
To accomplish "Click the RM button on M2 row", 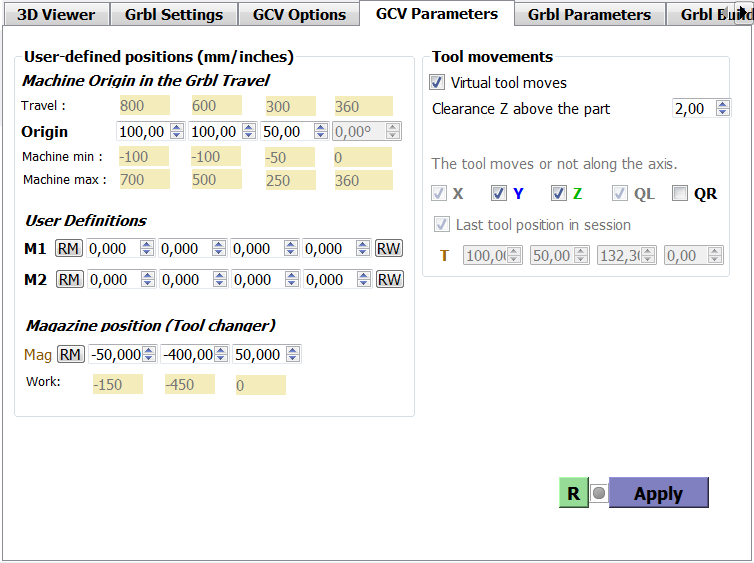I will pos(70,279).
